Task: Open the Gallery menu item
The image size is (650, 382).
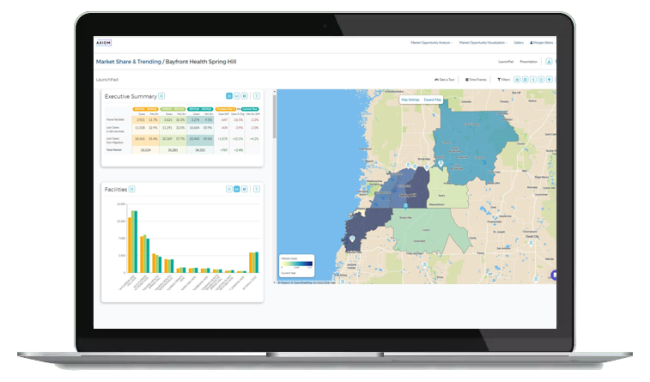Action: (x=519, y=43)
